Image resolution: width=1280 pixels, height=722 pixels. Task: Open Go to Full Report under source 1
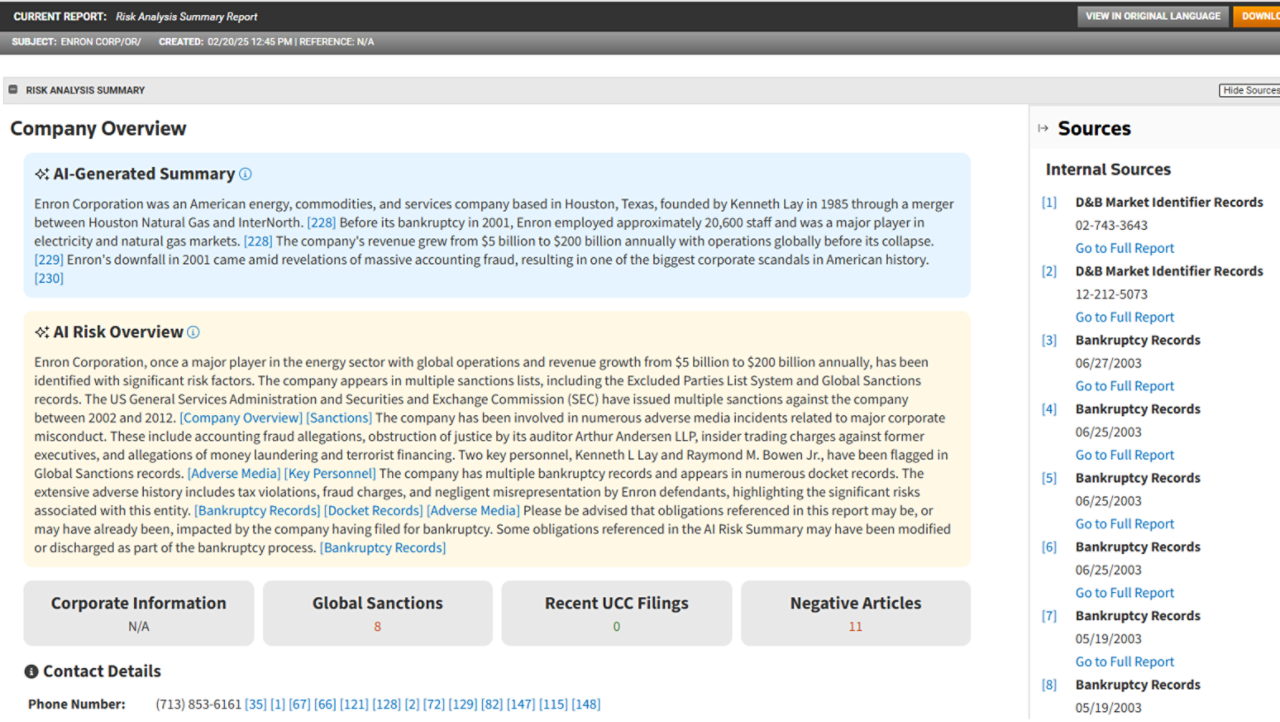click(1124, 248)
